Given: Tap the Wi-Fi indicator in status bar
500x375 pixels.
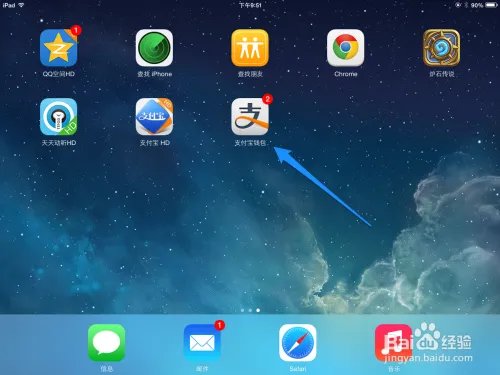Looking at the screenshot, I should [x=21, y=5].
